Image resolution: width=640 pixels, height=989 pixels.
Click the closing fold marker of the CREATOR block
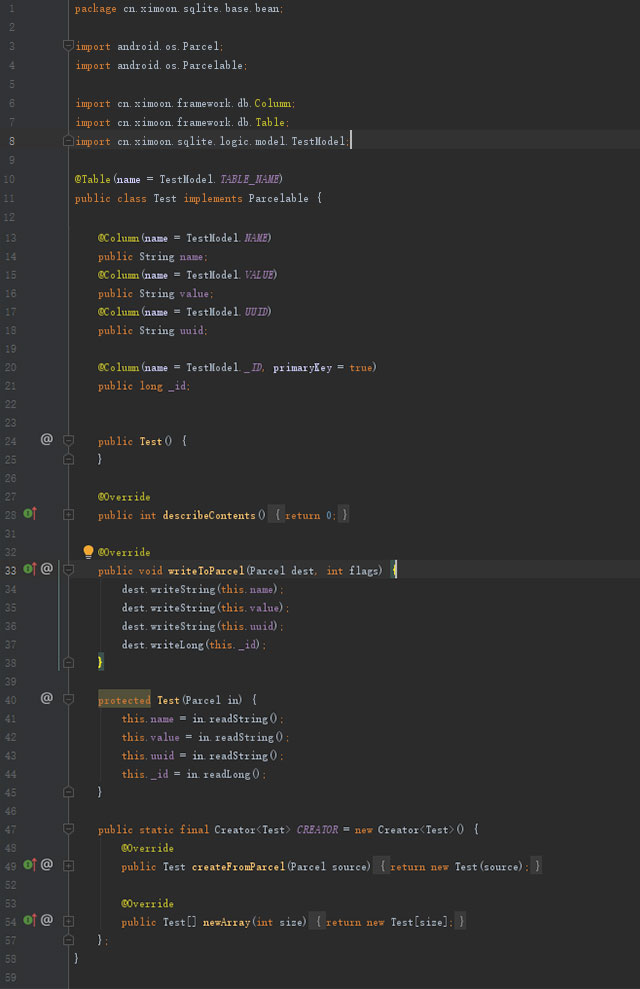tap(69, 940)
